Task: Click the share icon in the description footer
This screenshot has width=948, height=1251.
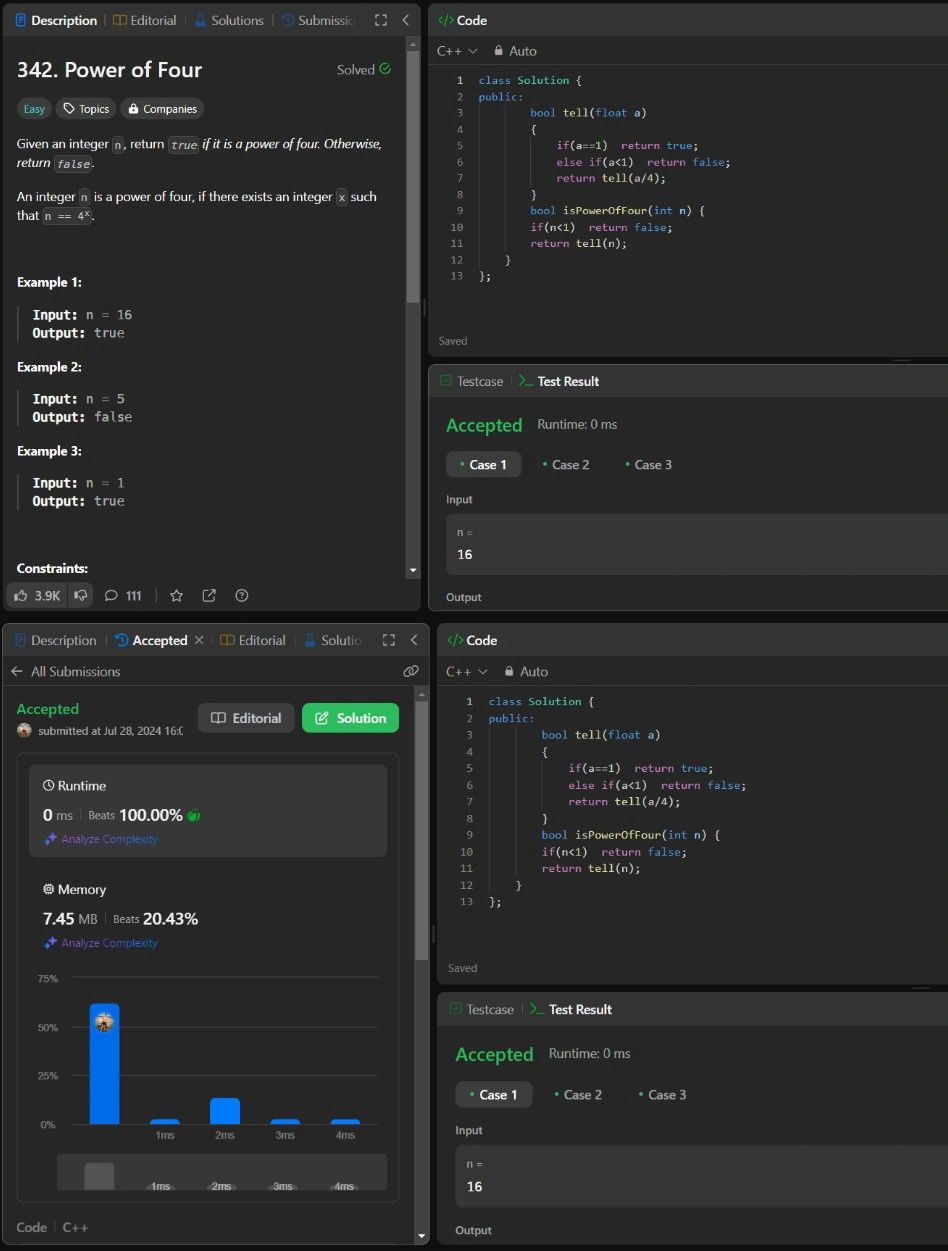Action: click(209, 595)
